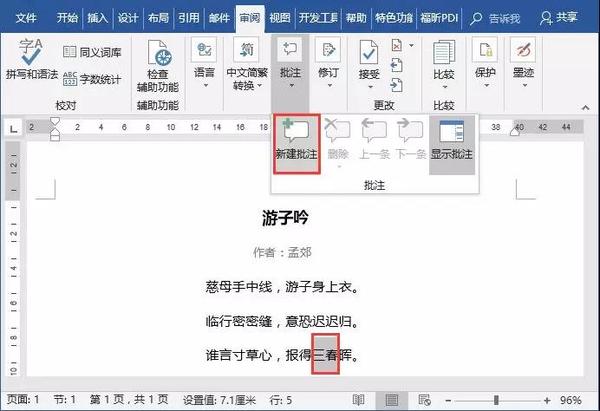Click the Chinese conversion (中文简繁转换) icon
The image size is (600, 411).
(x=246, y=50)
